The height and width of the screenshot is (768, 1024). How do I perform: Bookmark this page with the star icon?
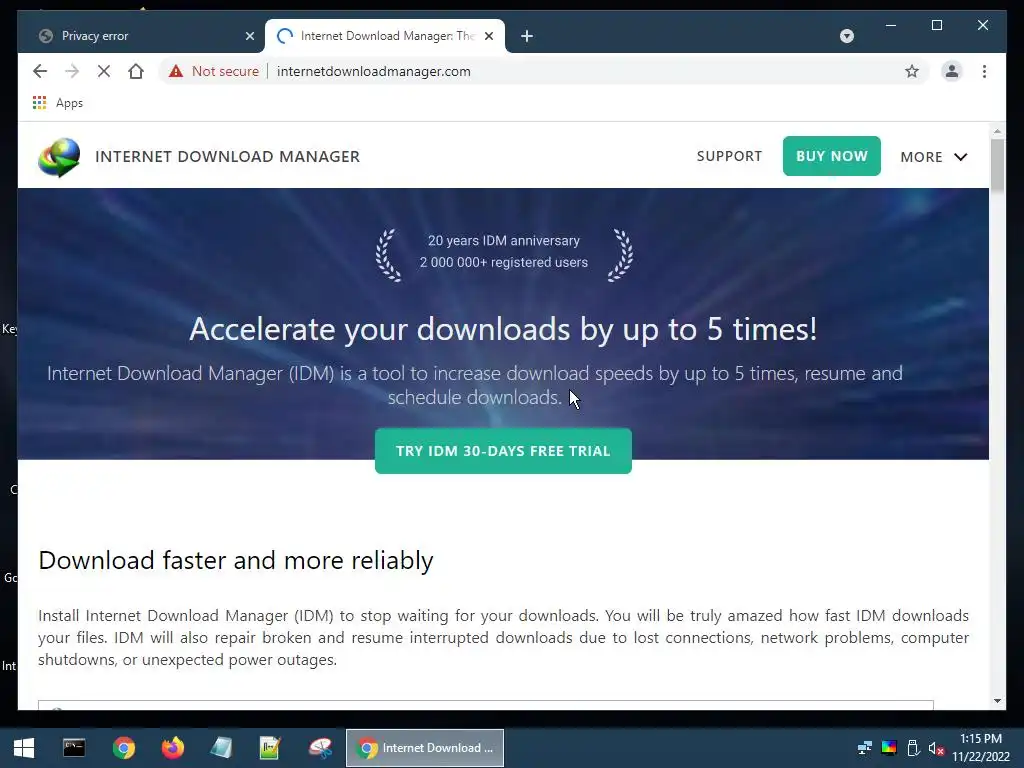point(912,71)
